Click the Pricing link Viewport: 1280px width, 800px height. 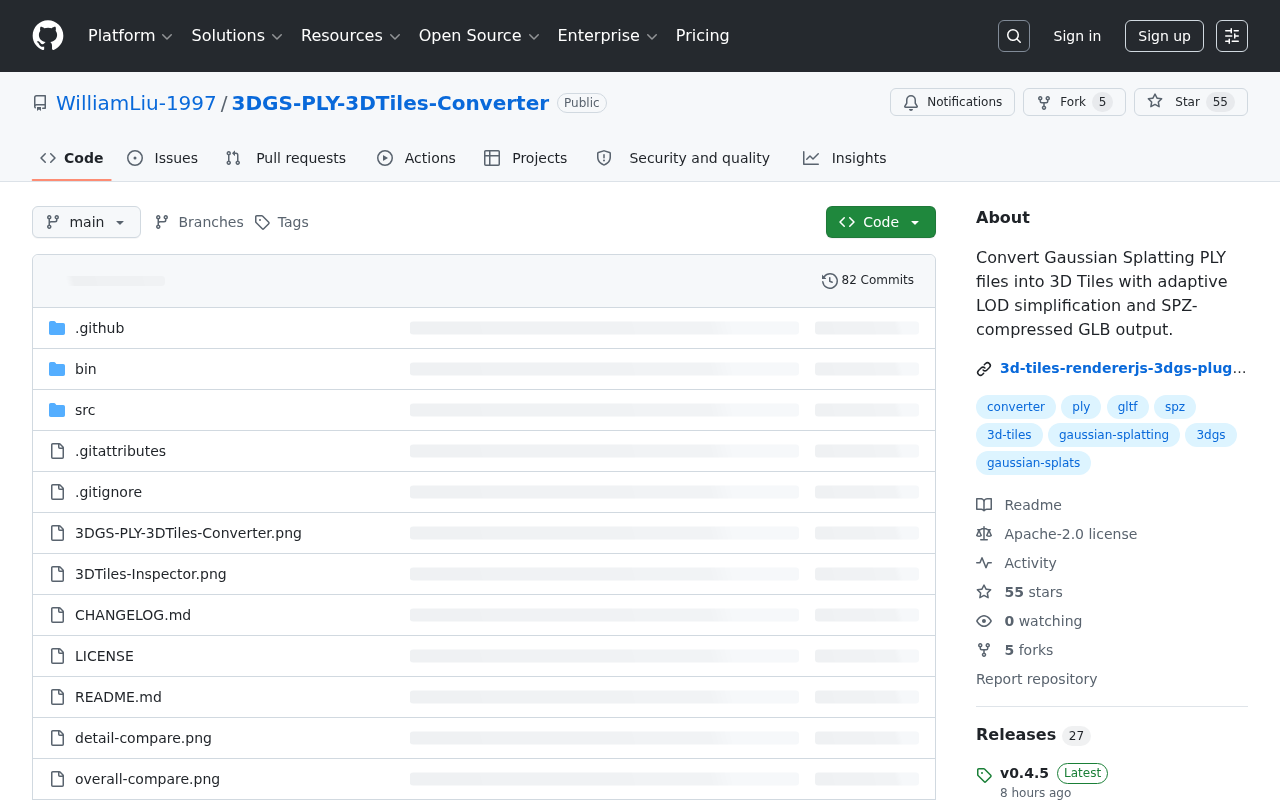click(703, 36)
